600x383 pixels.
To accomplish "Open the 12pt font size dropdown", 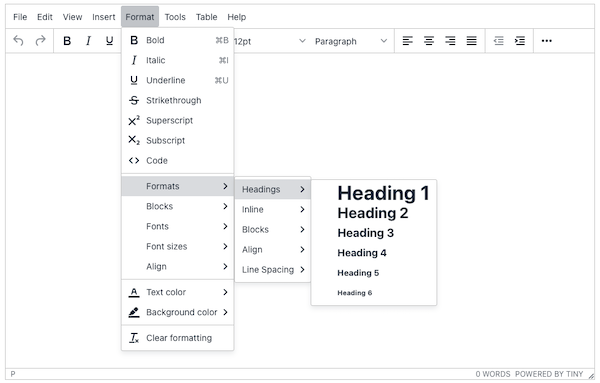I will coord(270,41).
